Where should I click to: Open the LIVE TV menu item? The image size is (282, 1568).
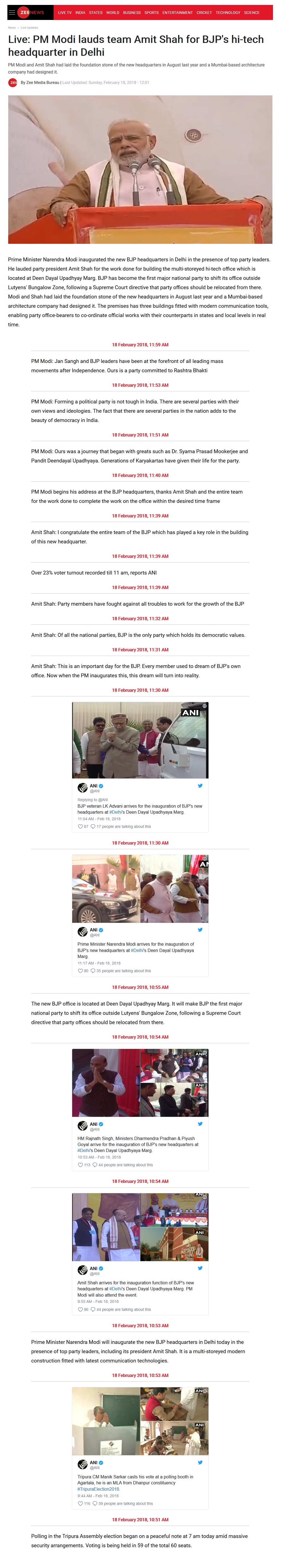65,12
